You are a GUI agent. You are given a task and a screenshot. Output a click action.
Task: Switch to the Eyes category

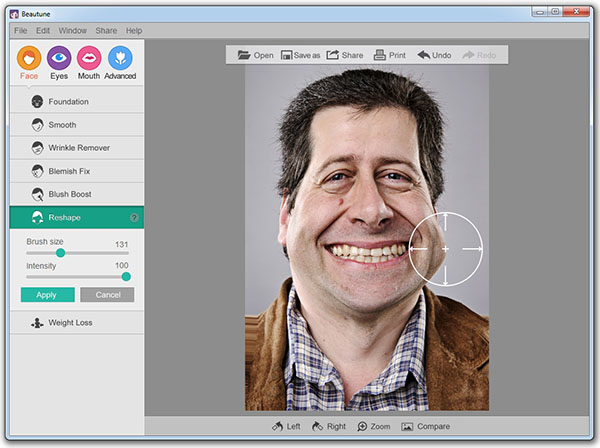pos(59,58)
